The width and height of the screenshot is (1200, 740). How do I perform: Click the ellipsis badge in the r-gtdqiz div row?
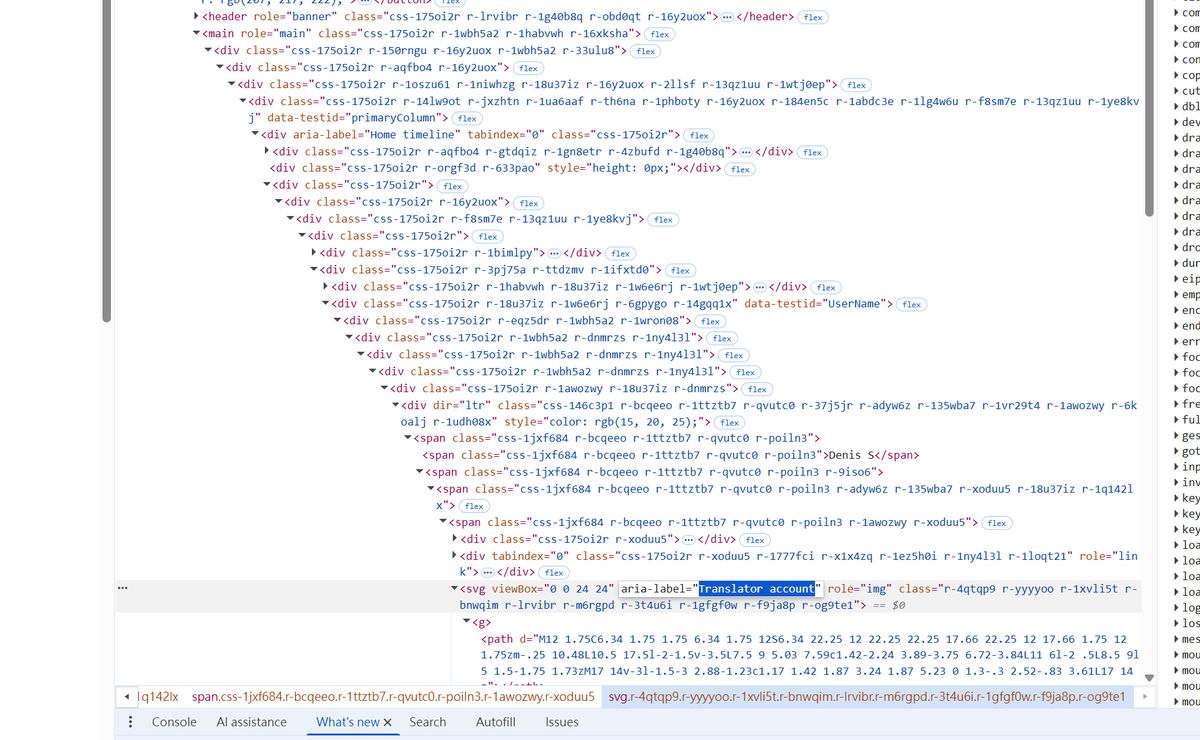click(x=748, y=151)
